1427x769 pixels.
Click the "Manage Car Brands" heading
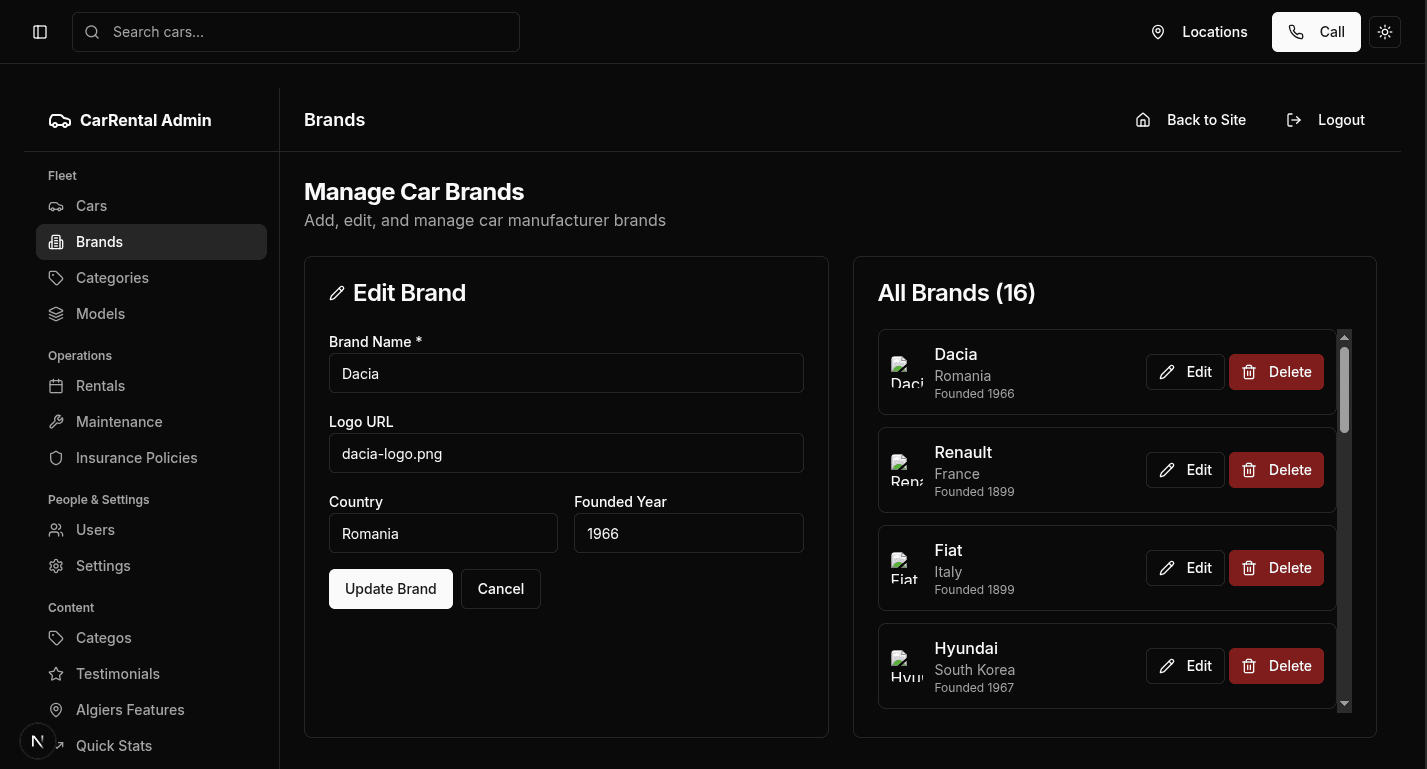pos(414,192)
